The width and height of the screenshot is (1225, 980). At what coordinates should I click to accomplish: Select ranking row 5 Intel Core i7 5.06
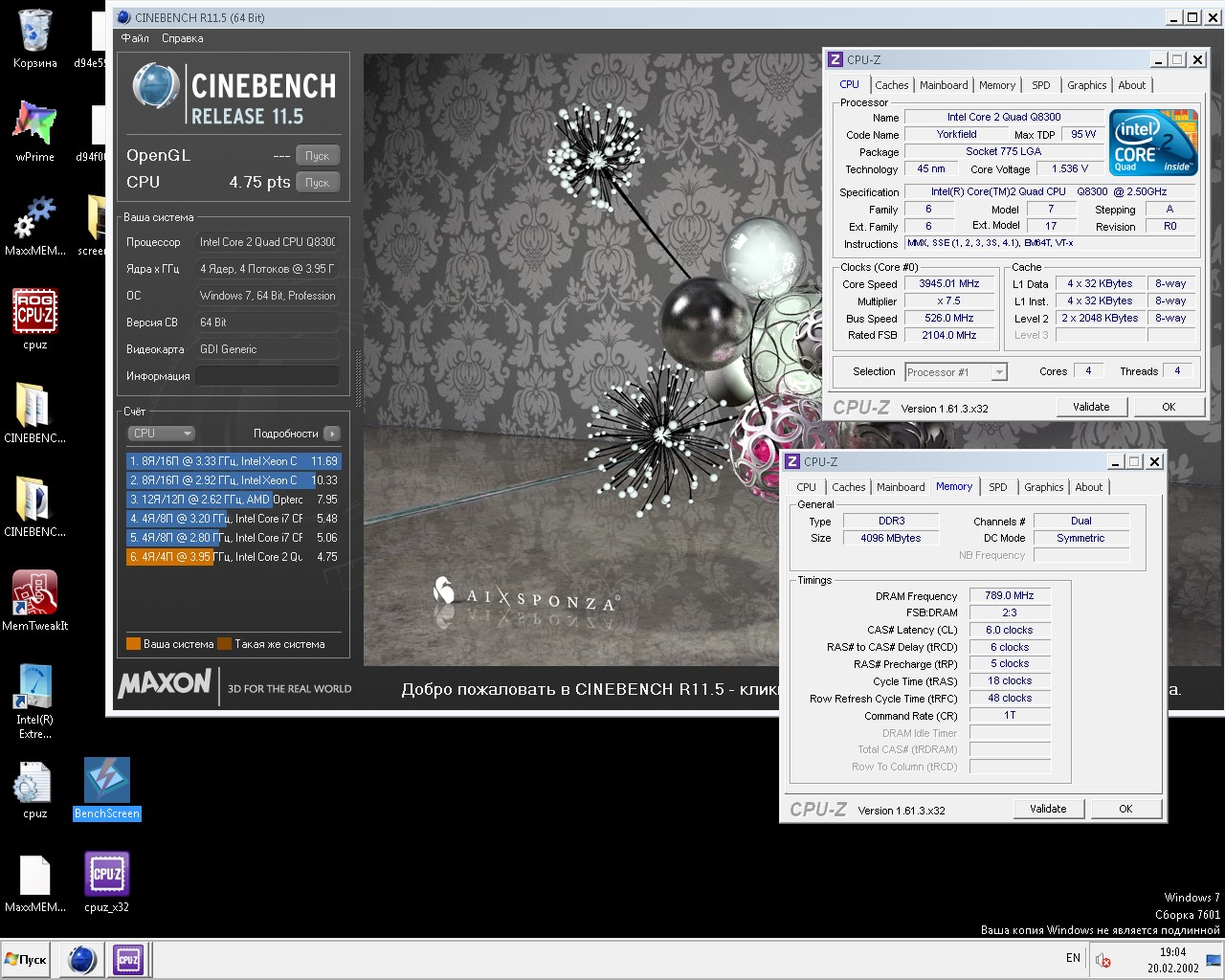tap(234, 538)
